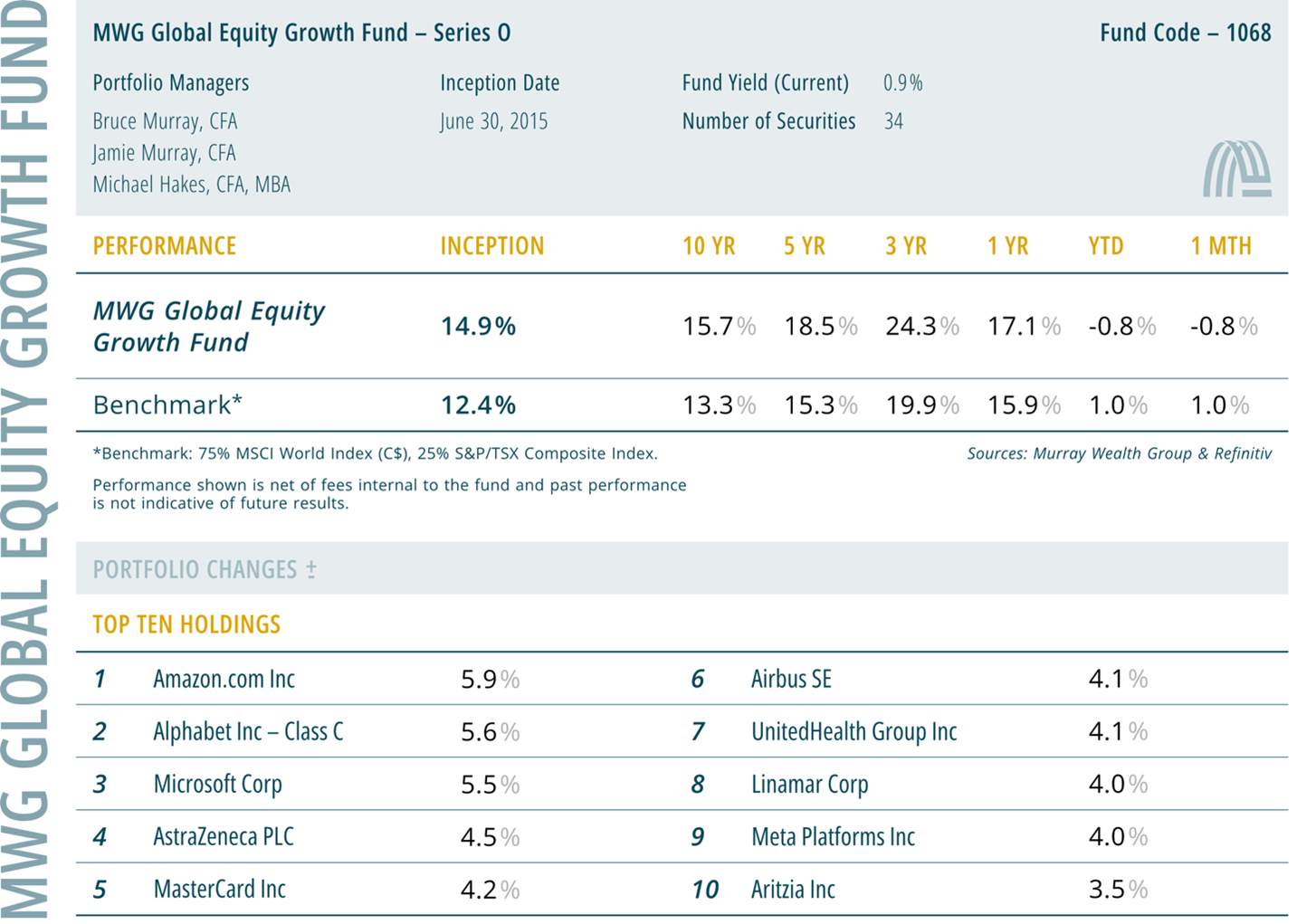
Task: Click the Murray Wealth Group logo icon
Action: coord(1236,169)
